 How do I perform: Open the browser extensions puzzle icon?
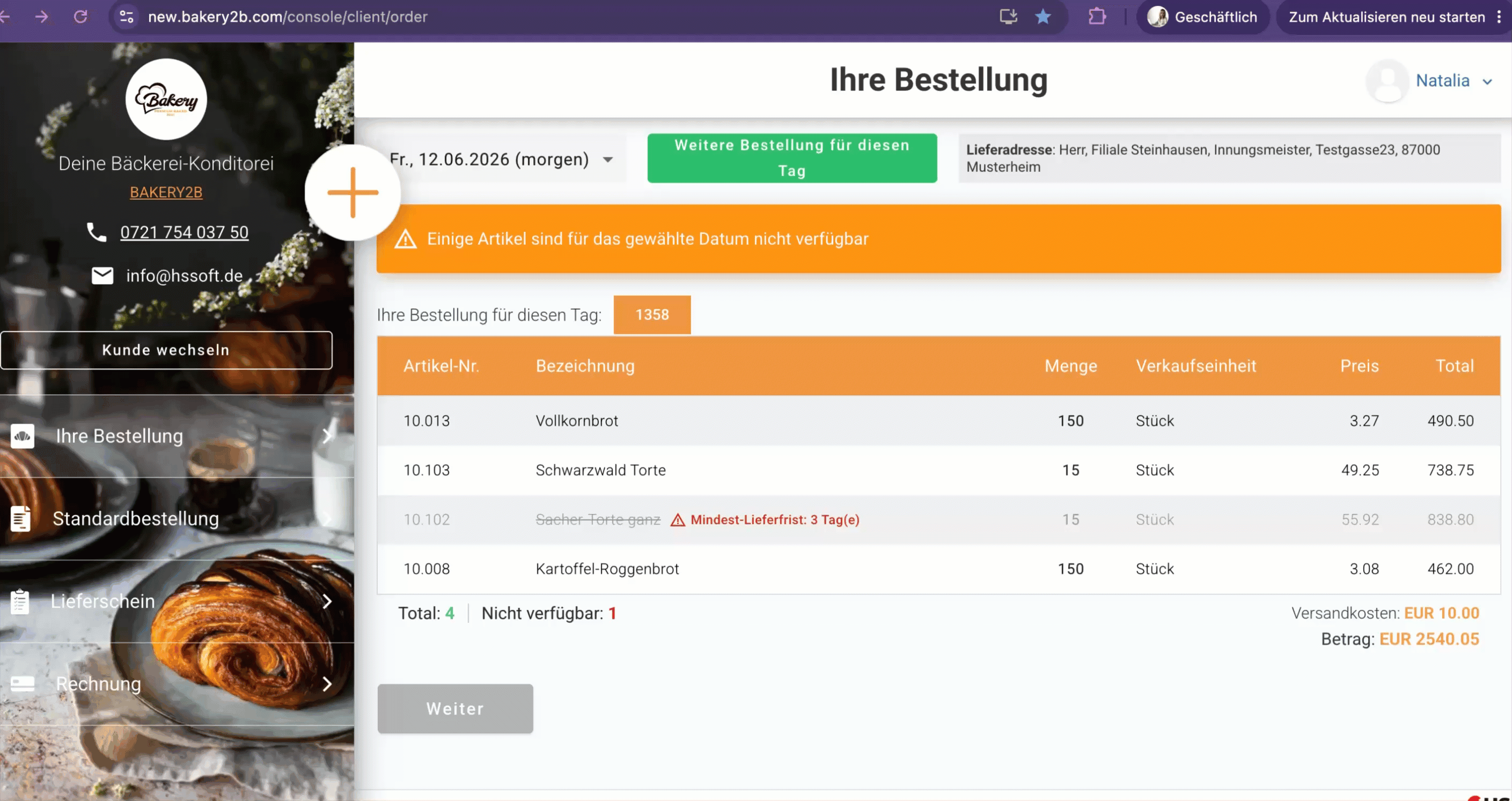click(x=1096, y=17)
